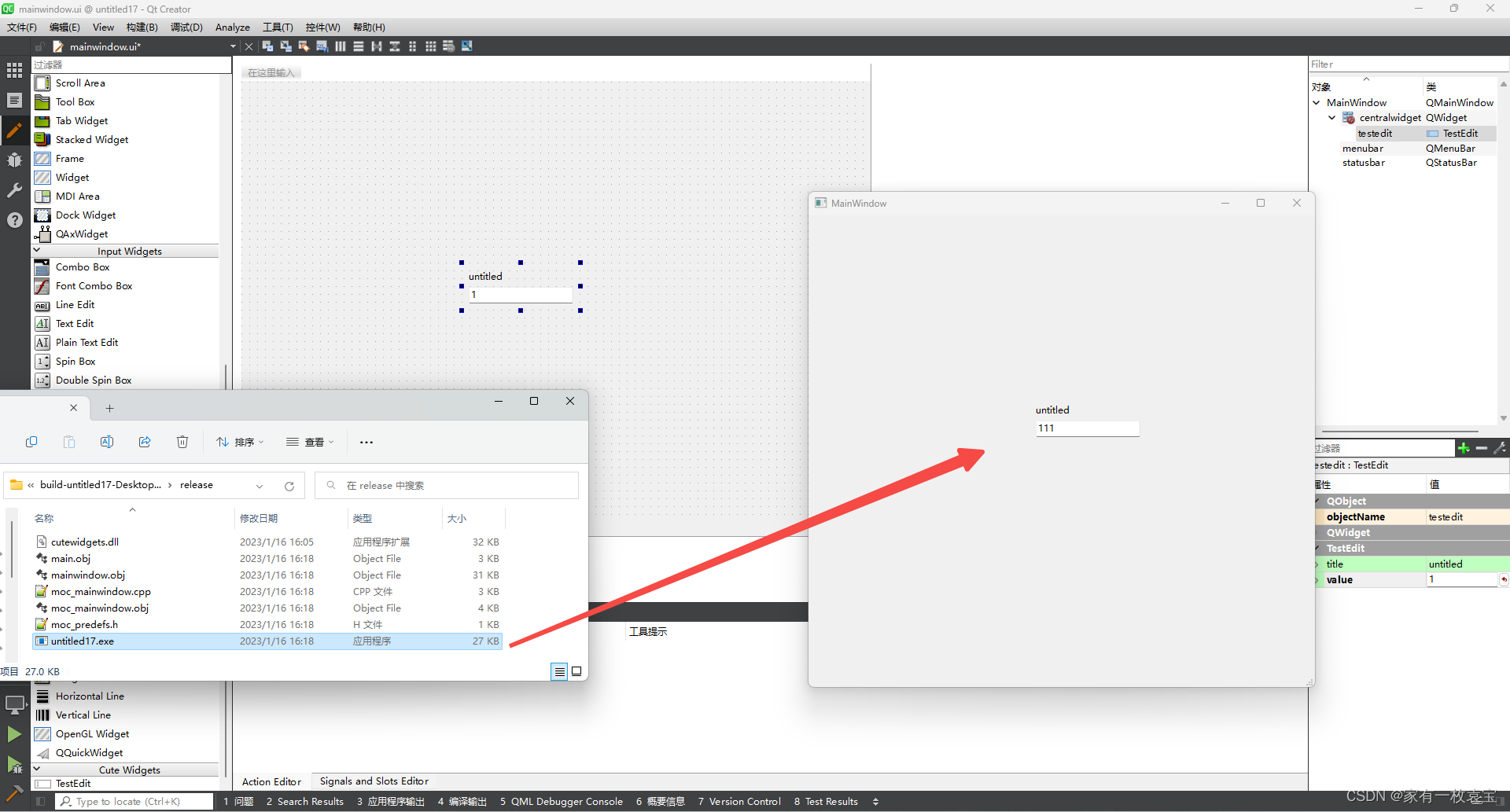Reset the value property with the red arrow
This screenshot has width=1510, height=812.
[x=1504, y=580]
